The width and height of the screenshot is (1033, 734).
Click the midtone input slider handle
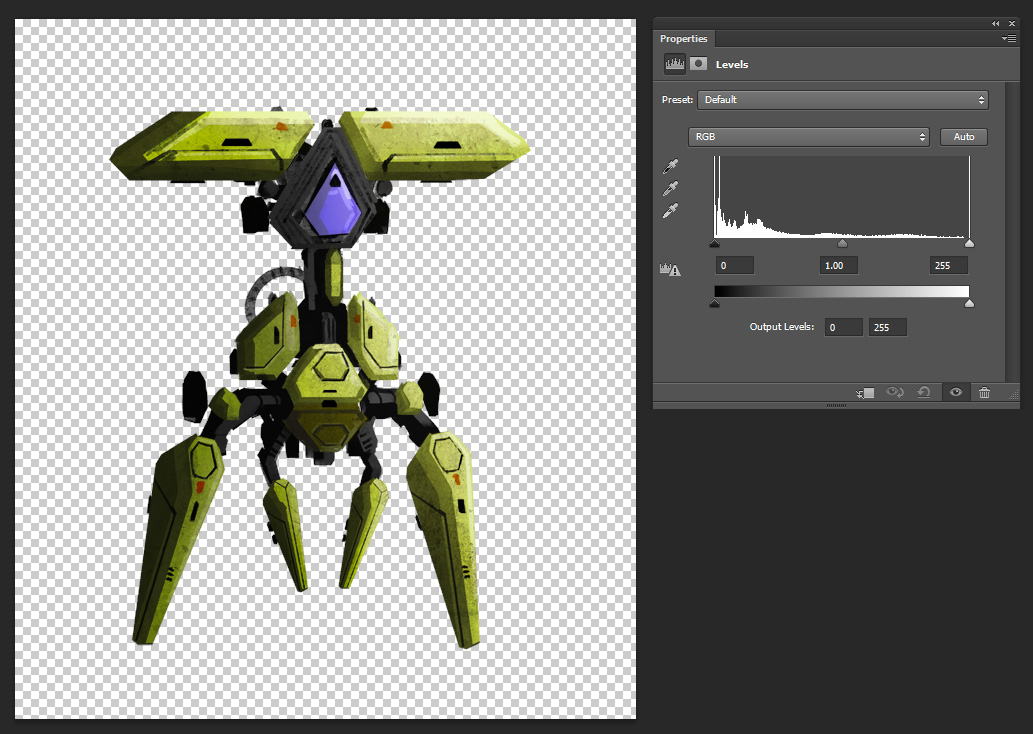[842, 243]
